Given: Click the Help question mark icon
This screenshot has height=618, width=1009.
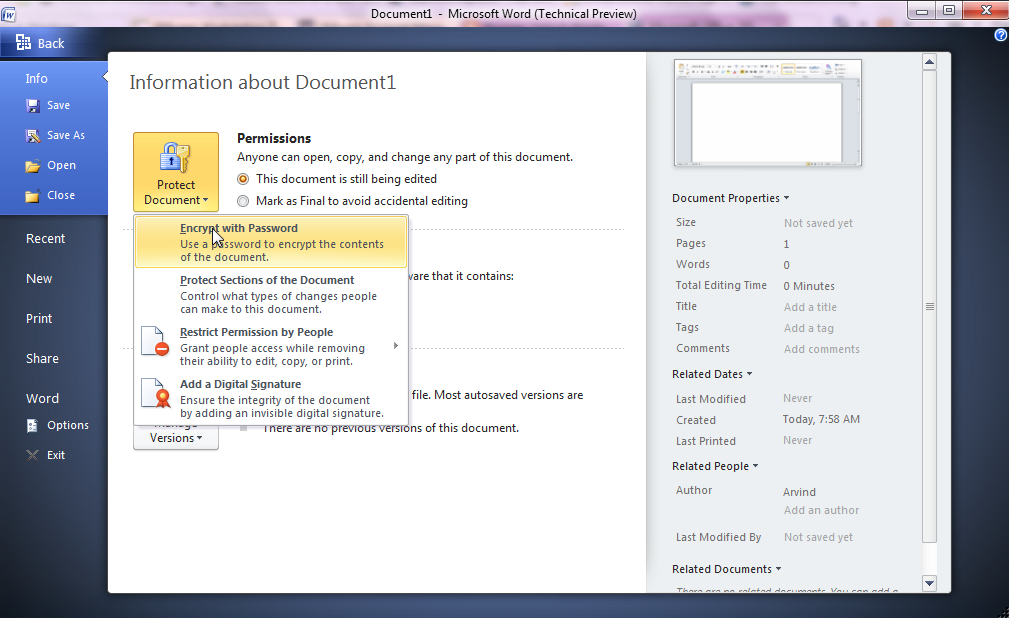Looking at the screenshot, I should 1001,35.
